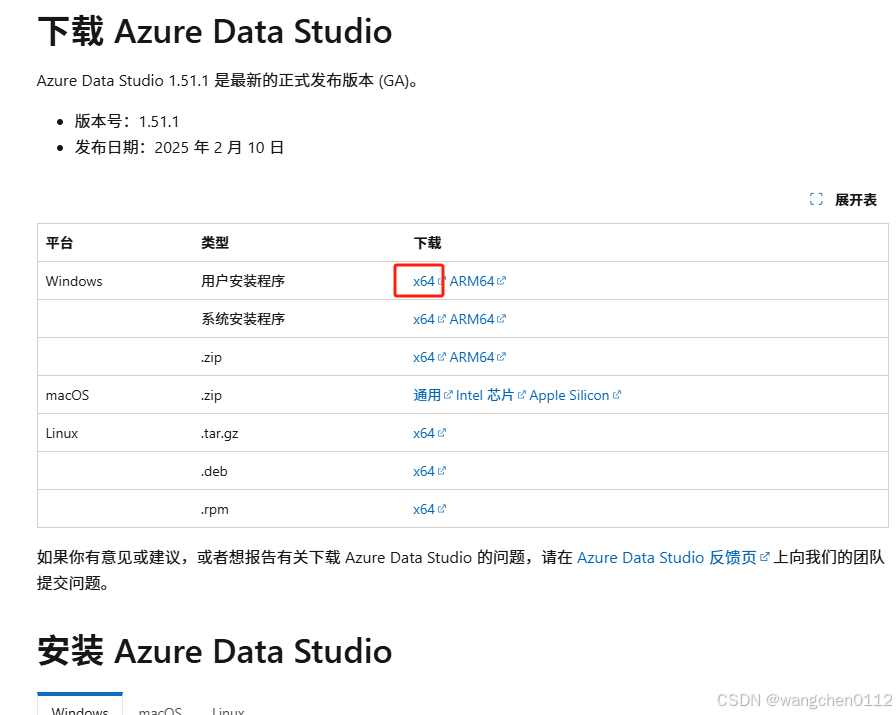Click the 发布日期 2025 年 2 月 10 日 bullet
This screenshot has height=715, width=896.
point(179,147)
